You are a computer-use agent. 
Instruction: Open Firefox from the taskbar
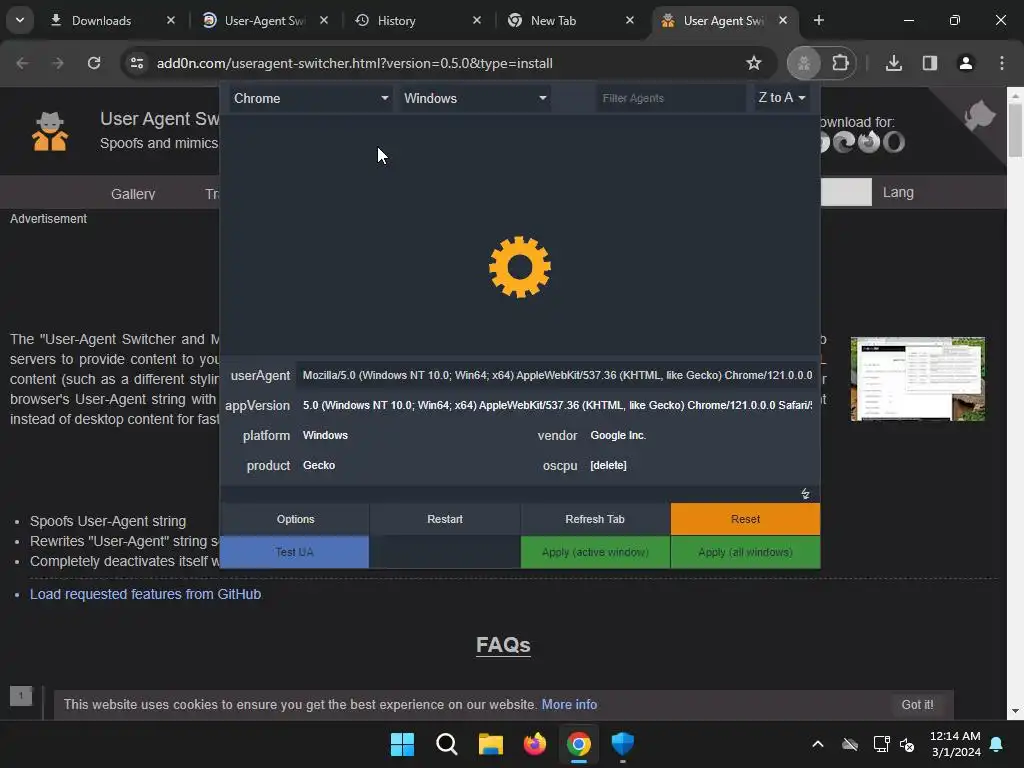click(x=535, y=744)
